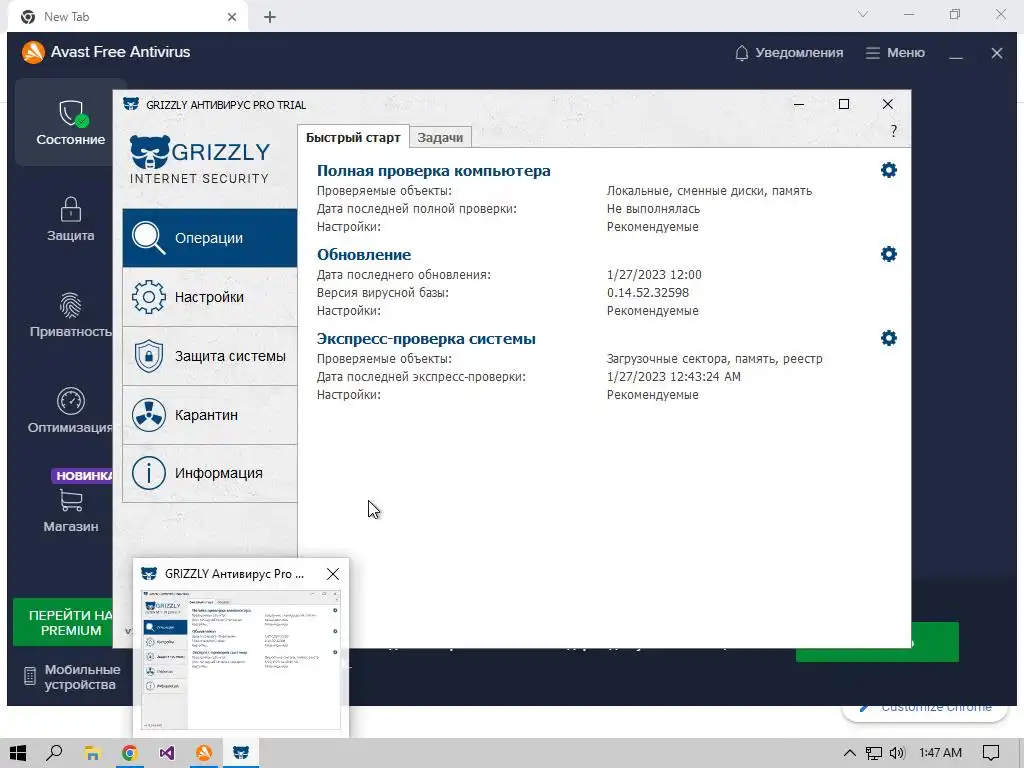Click the Обновление heading link

click(364, 255)
